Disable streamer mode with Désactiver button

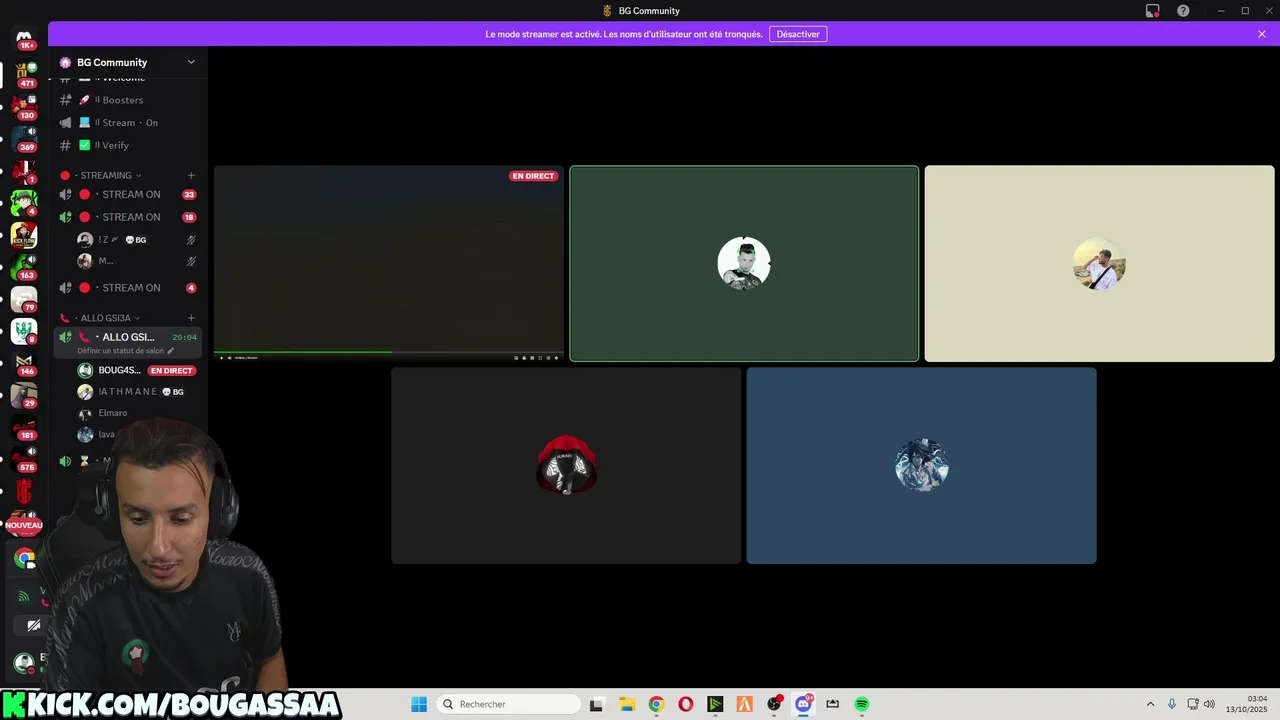(798, 34)
